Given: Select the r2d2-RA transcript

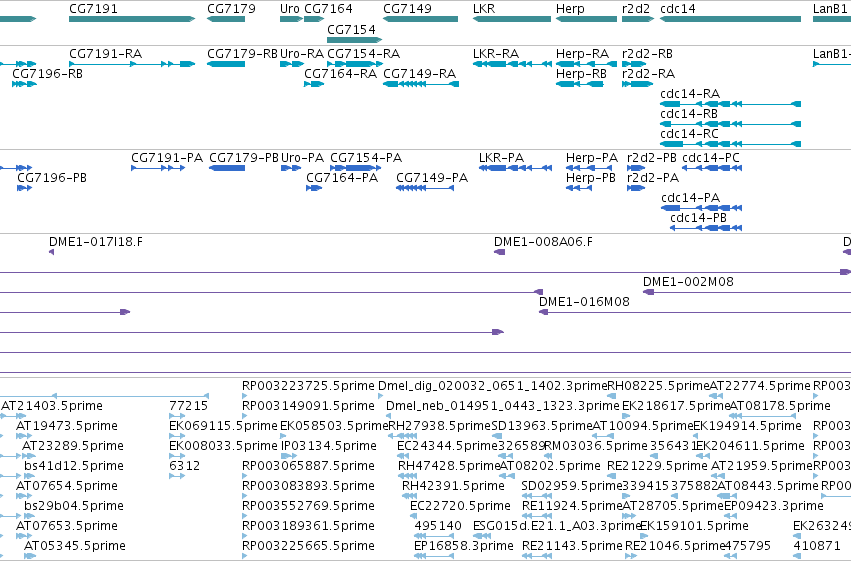Looking at the screenshot, I should pos(637,84).
